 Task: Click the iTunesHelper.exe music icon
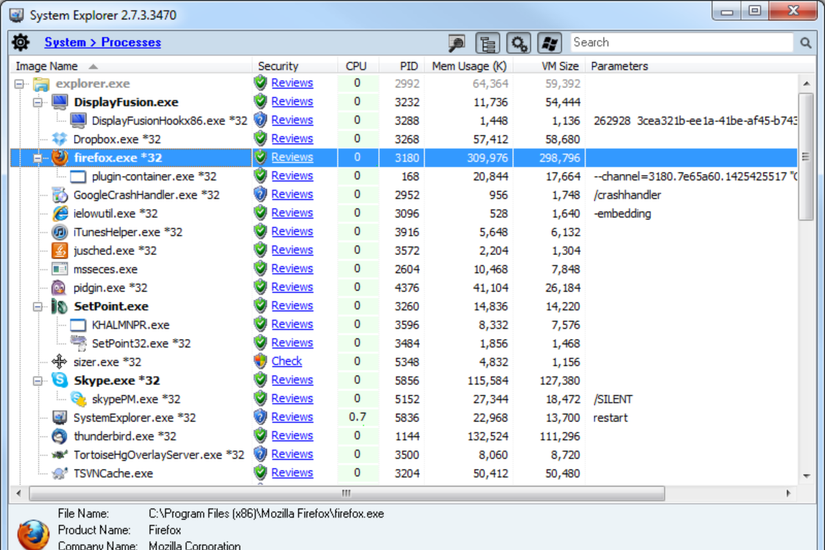pyautogui.click(x=60, y=232)
